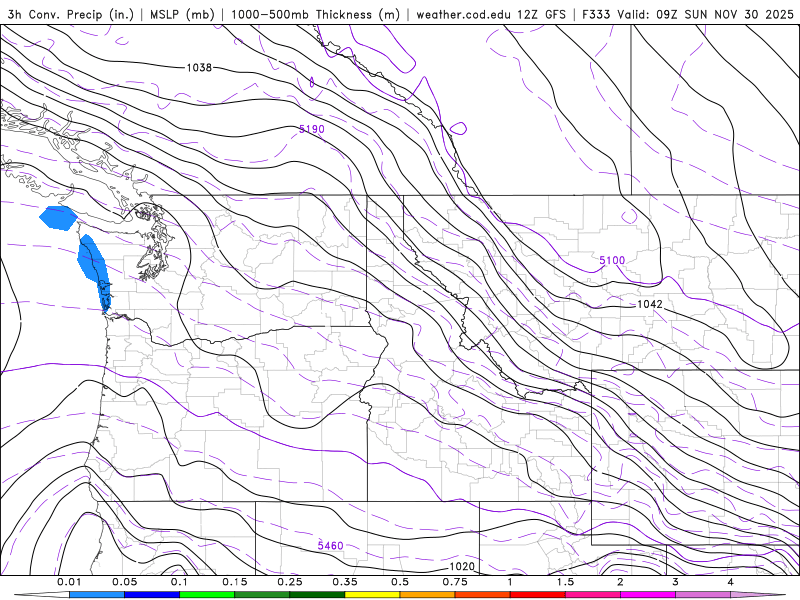Image resolution: width=800 pixels, height=600 pixels.
Task: Select the magenta 2–3 legend swatch
Action: tap(648, 595)
